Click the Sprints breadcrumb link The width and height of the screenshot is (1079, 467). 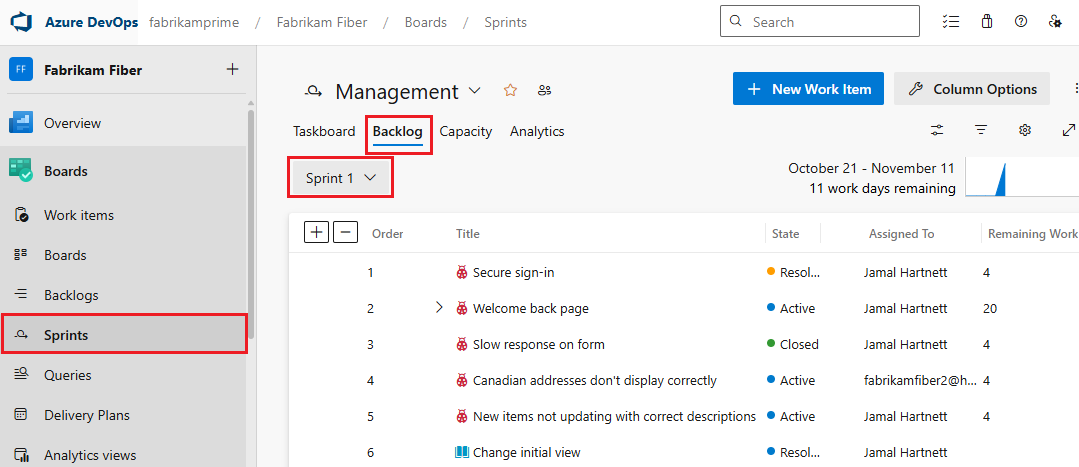pyautogui.click(x=505, y=22)
